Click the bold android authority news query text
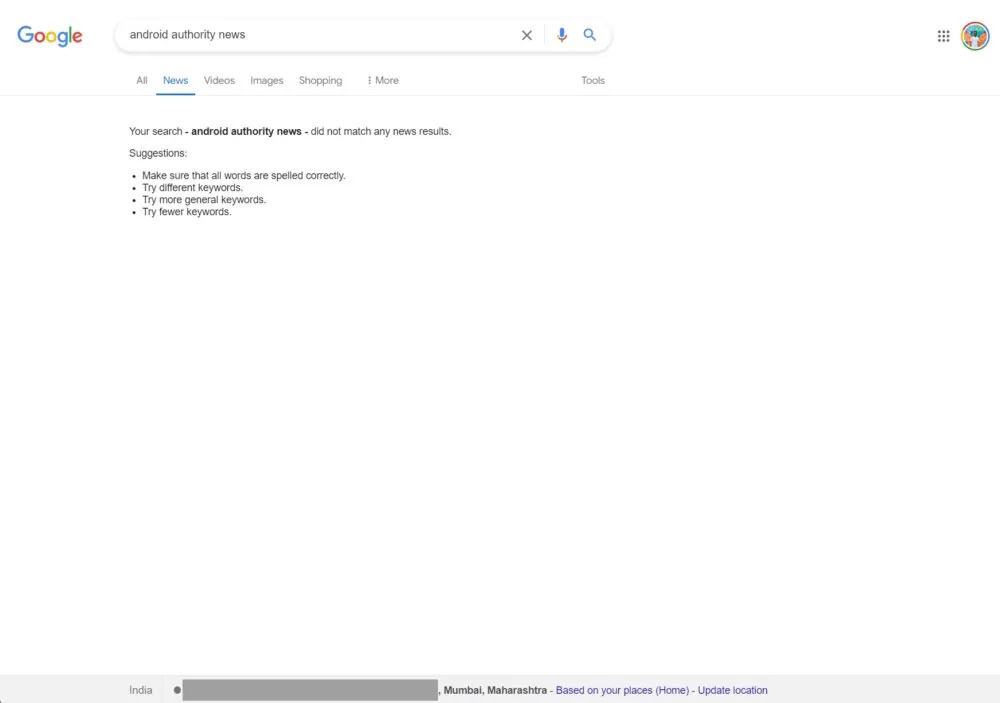The width and height of the screenshot is (1000, 703). point(246,131)
